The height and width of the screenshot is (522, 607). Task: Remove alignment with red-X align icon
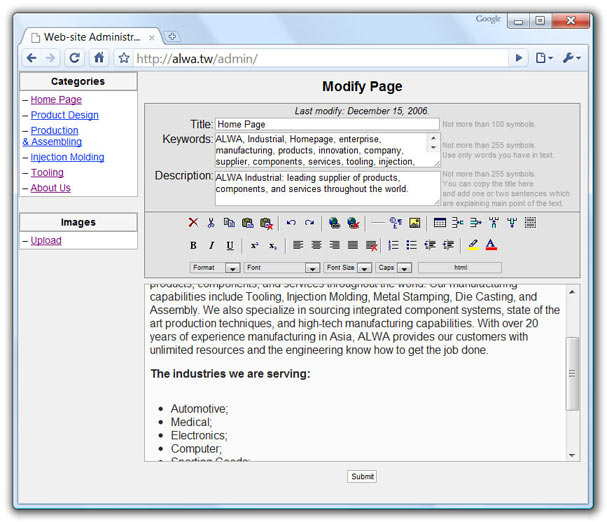tap(372, 246)
